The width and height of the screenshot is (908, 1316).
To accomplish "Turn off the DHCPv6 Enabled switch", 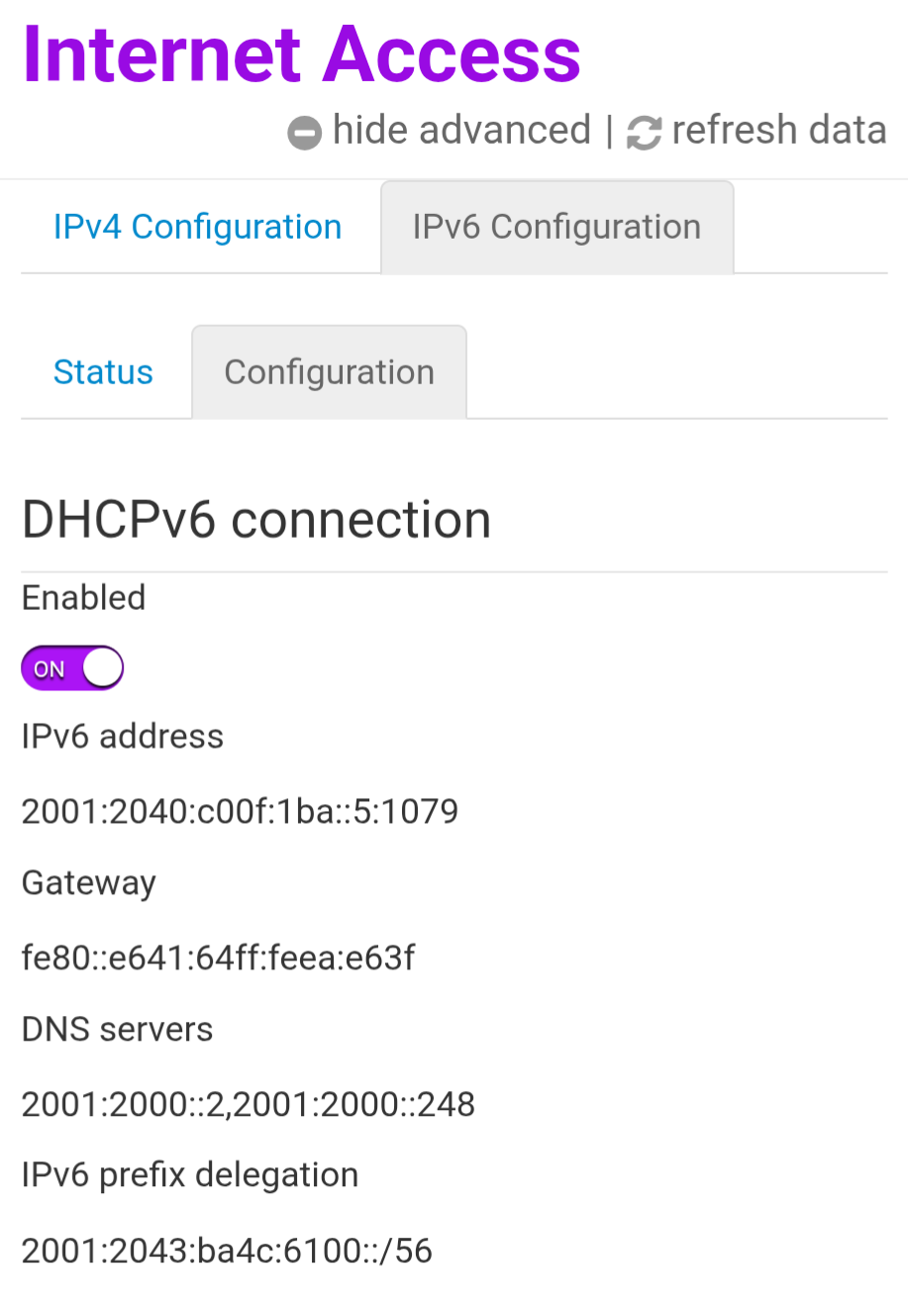I will pyautogui.click(x=72, y=668).
